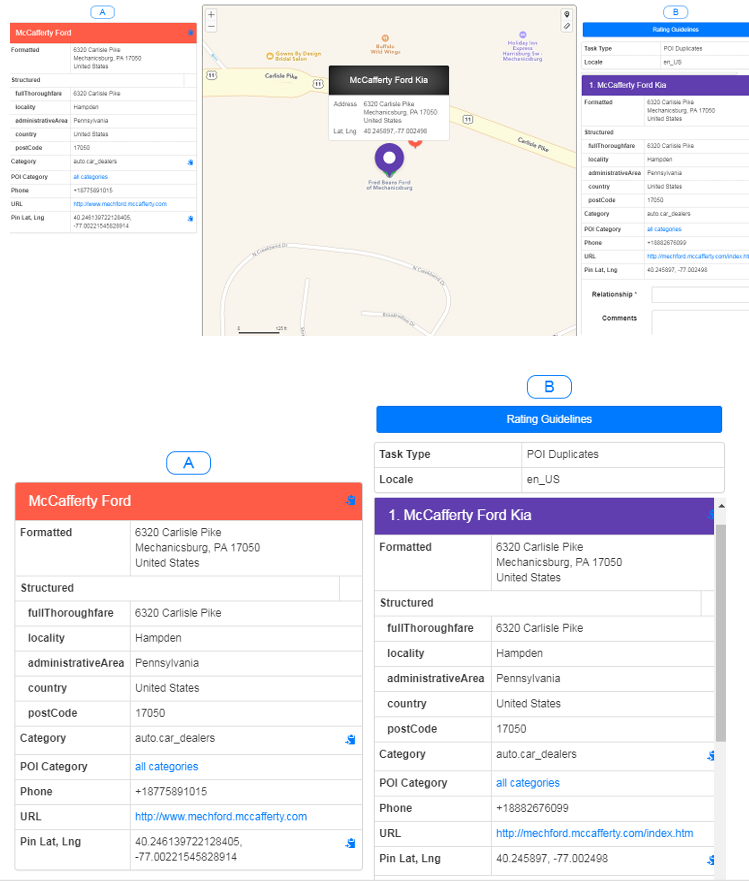Open all categories link in small panel B
Image resolution: width=749 pixels, height=881 pixels.
click(664, 229)
